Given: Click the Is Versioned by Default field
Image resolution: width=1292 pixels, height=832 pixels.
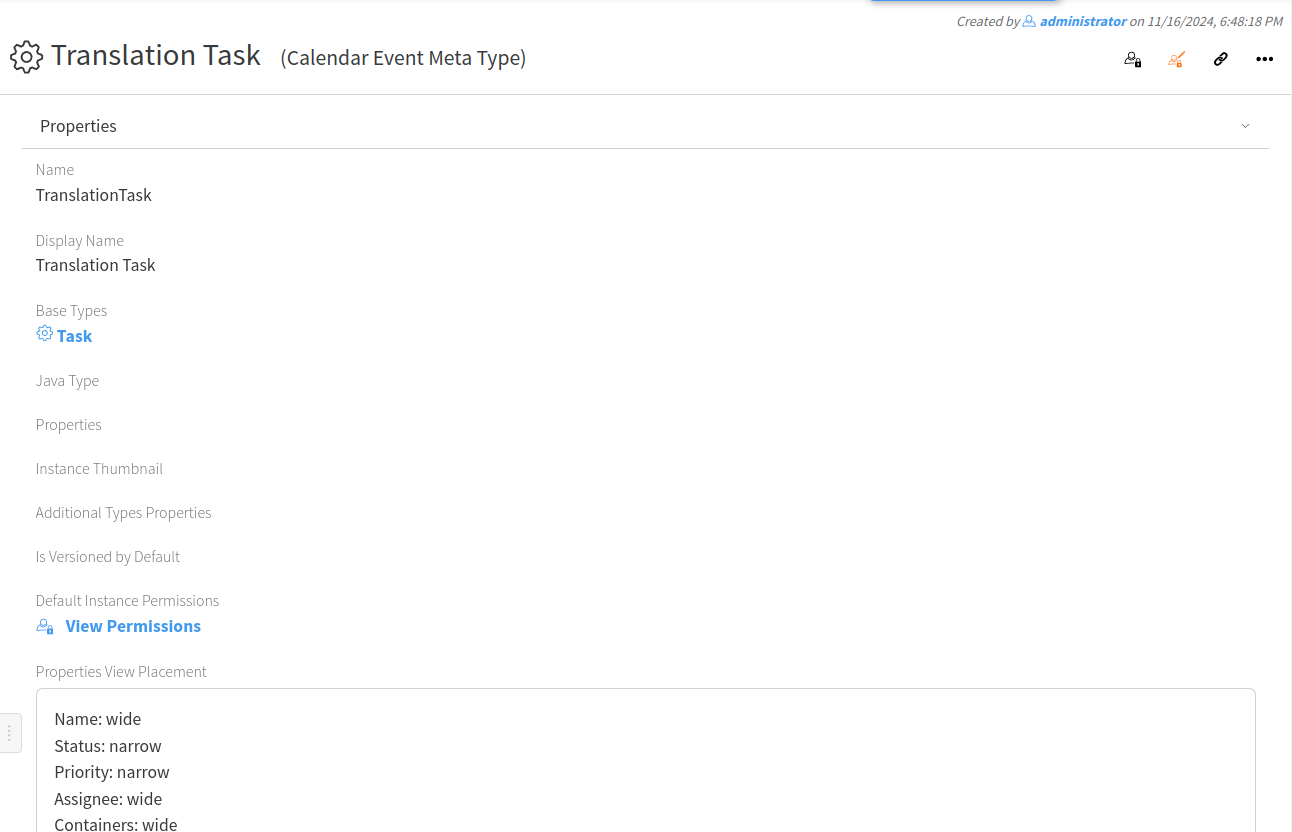Looking at the screenshot, I should click(x=108, y=557).
